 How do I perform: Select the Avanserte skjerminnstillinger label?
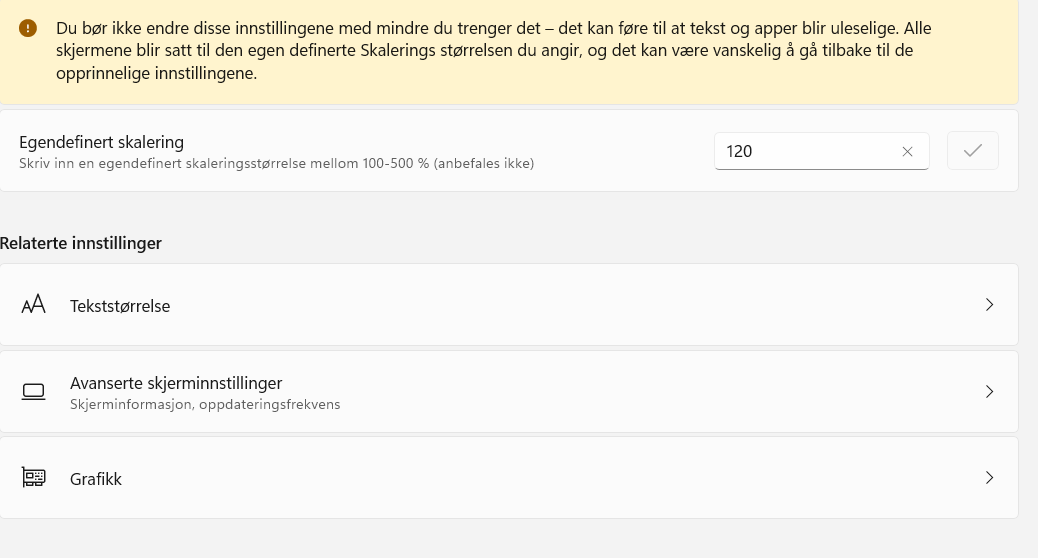(x=176, y=383)
